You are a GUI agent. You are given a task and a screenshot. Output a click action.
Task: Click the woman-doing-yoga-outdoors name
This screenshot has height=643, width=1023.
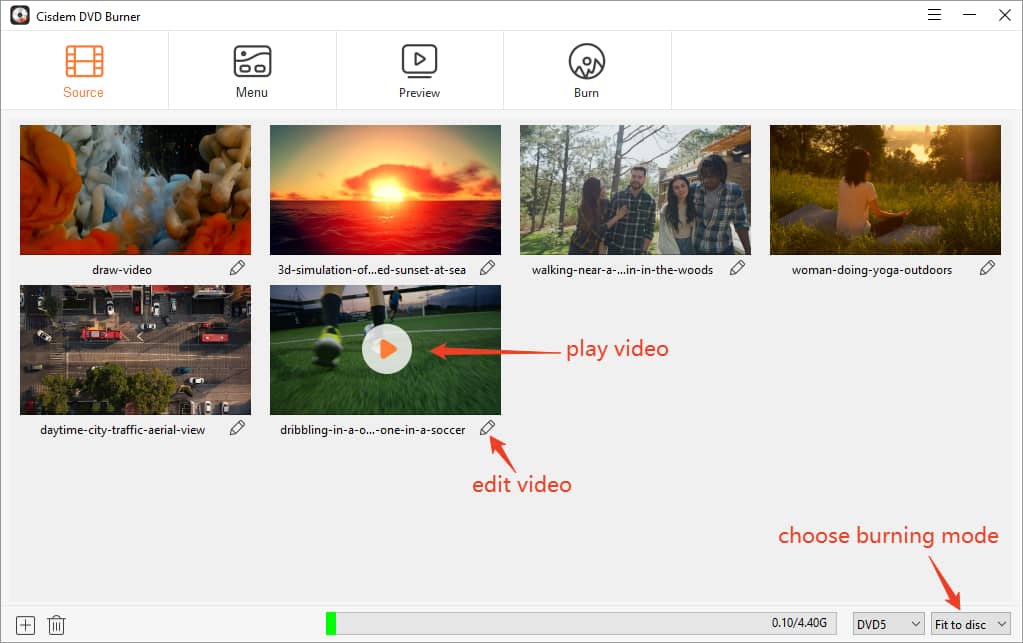872,270
